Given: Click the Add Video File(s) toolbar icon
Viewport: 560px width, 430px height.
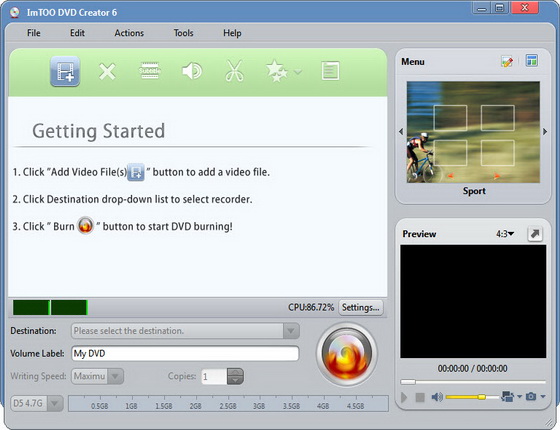Looking at the screenshot, I should tap(65, 71).
